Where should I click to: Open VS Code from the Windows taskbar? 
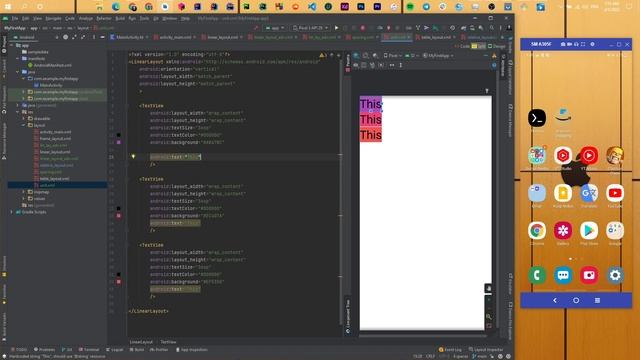tap(312, 7)
